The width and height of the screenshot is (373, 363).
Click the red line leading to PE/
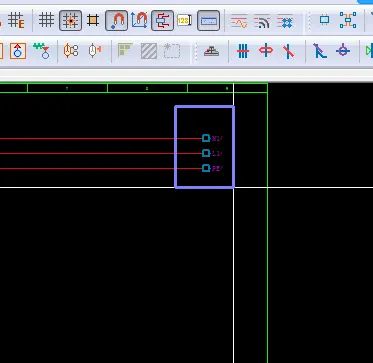pyautogui.click(x=100, y=168)
